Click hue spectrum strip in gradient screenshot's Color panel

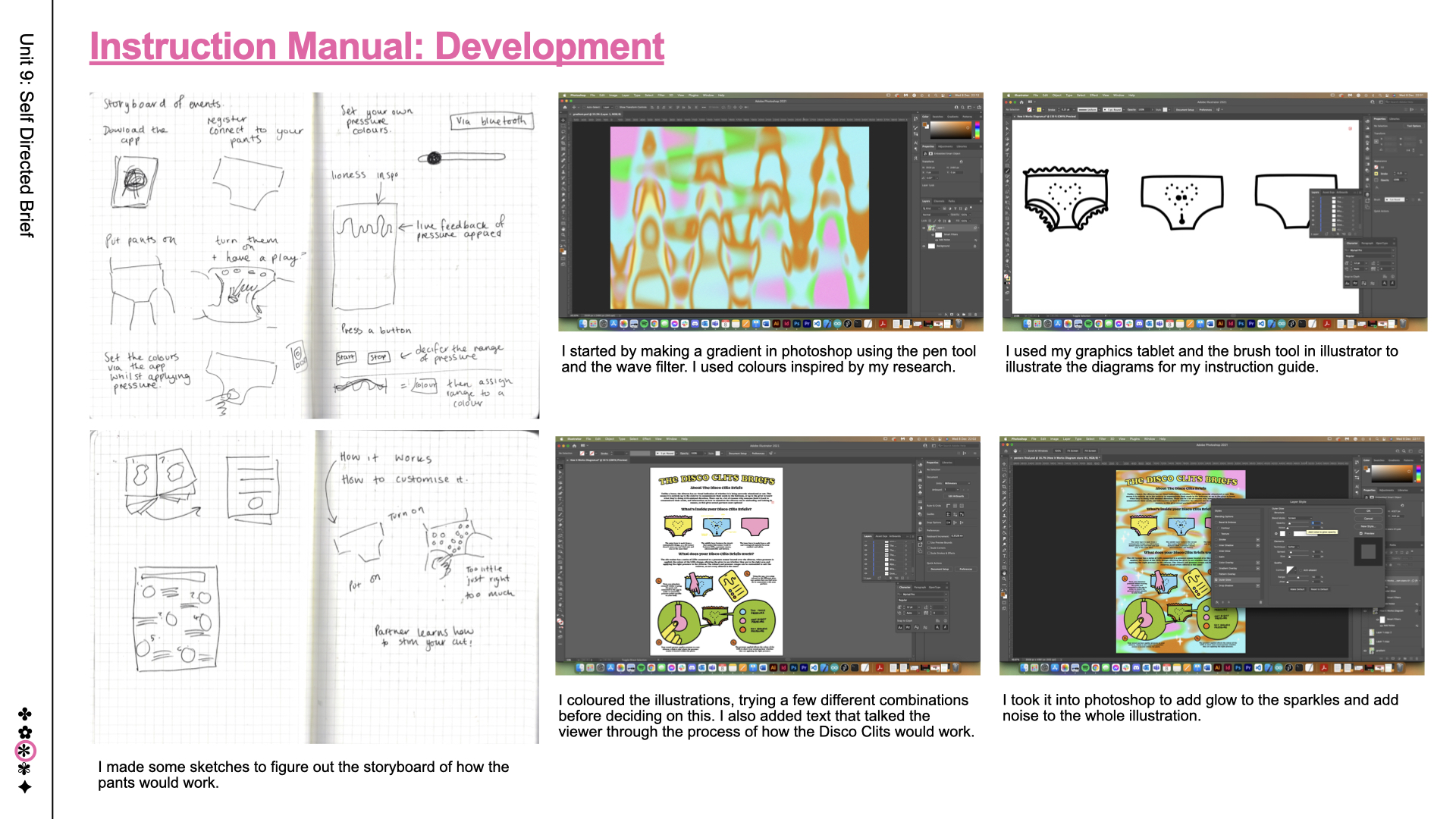click(x=977, y=130)
